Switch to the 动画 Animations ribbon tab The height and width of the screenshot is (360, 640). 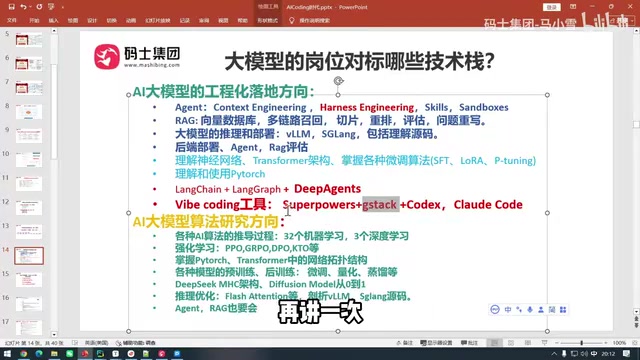tap(131, 20)
